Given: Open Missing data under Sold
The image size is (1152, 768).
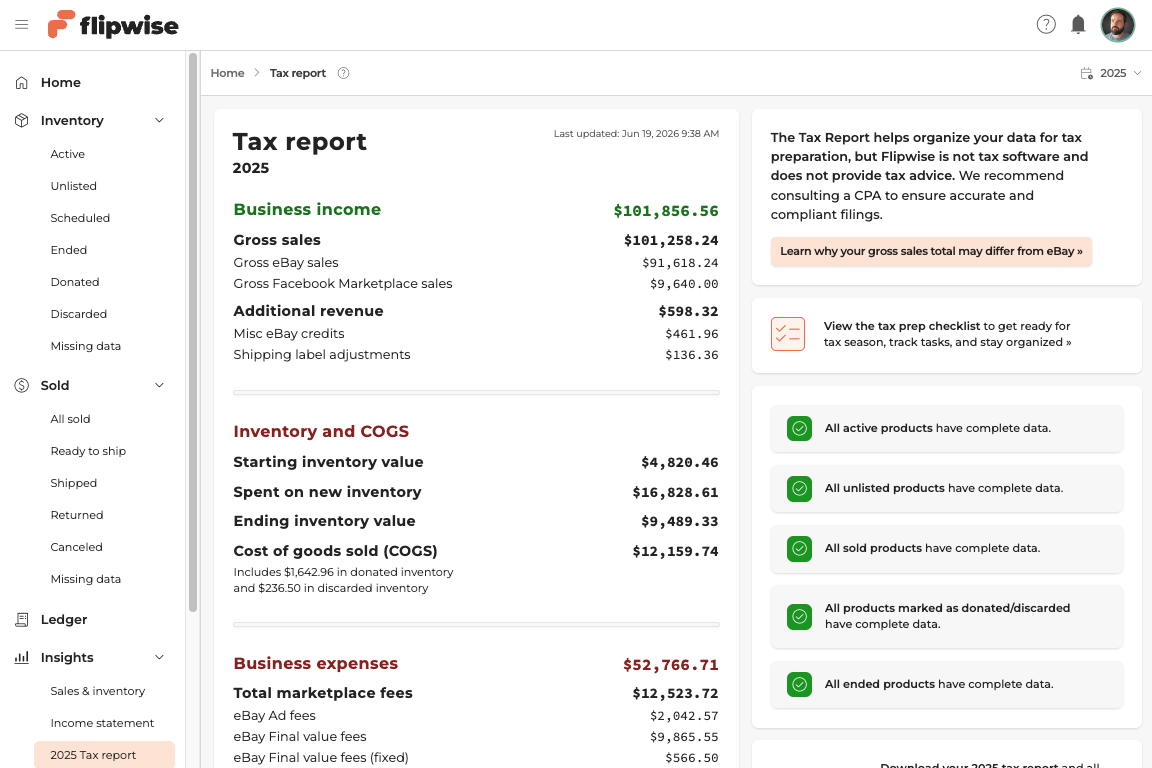Looking at the screenshot, I should point(85,579).
